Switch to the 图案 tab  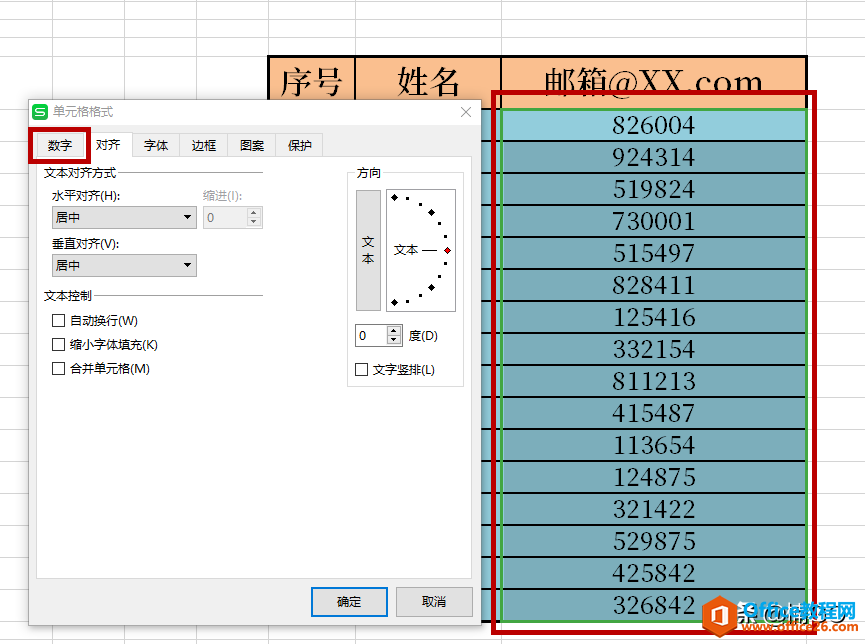coord(252,145)
